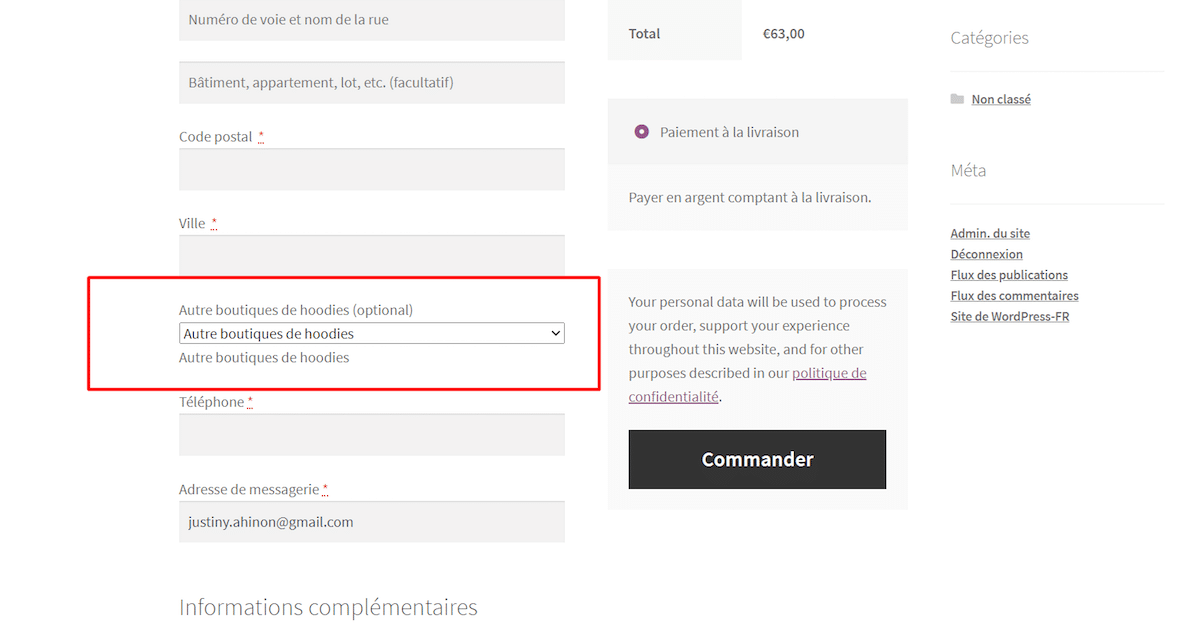Screen dimensions: 1200x624
Task: Click the Téléphone input field
Action: (371, 435)
